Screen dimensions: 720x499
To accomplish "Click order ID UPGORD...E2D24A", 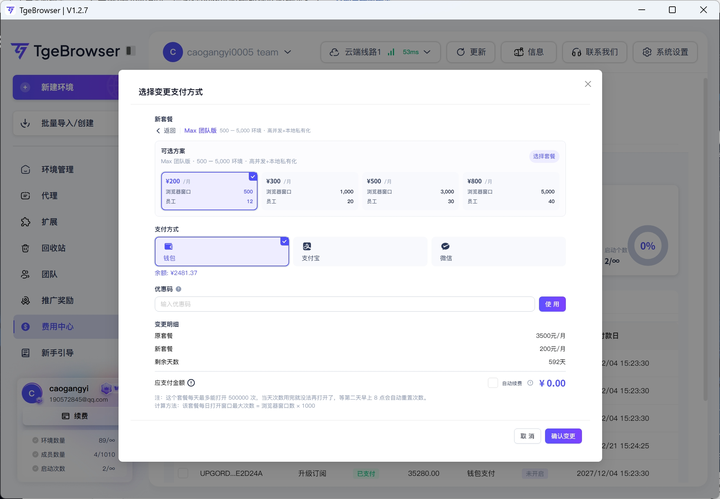I will [x=231, y=473].
